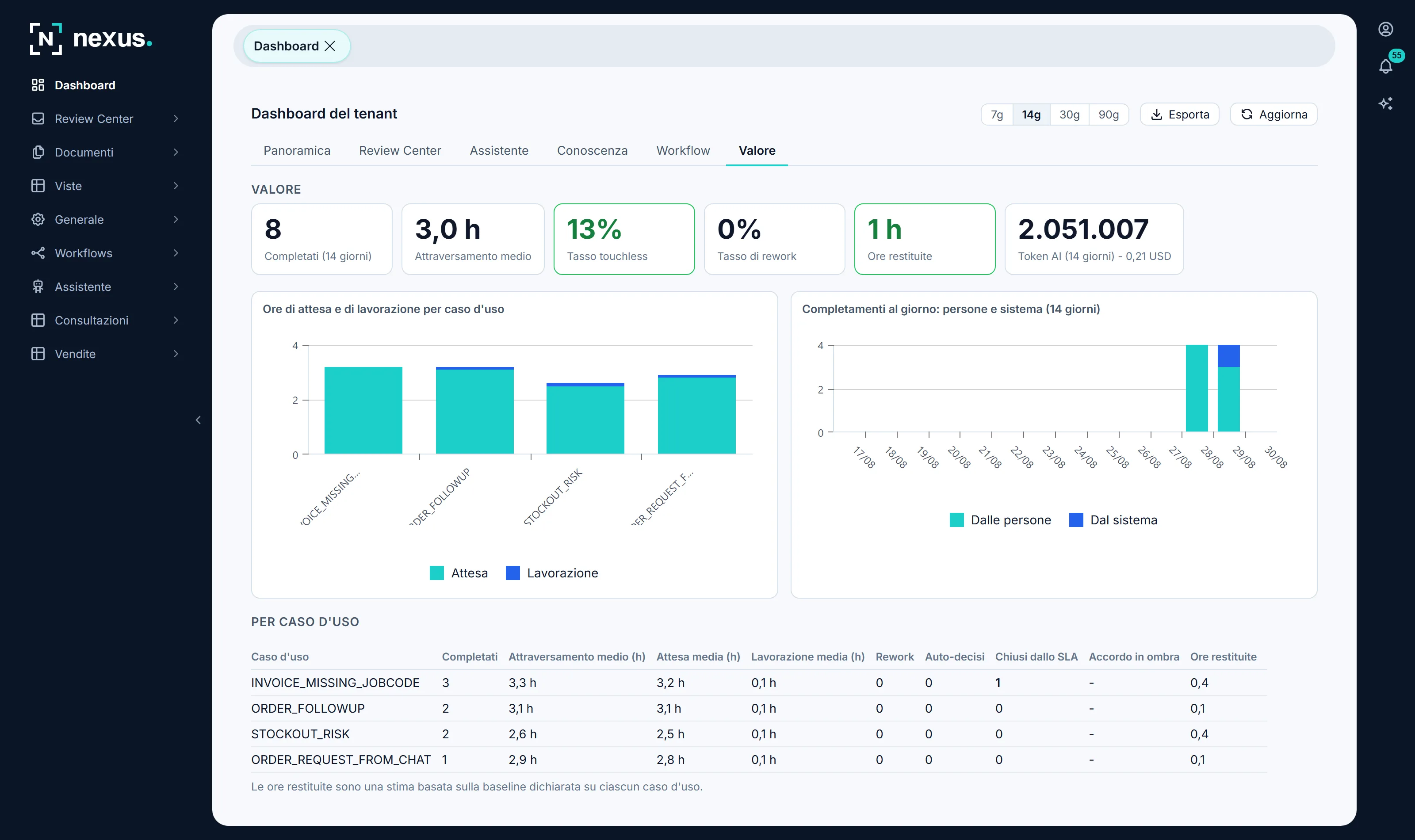
Task: Click the Completati column header
Action: click(470, 657)
